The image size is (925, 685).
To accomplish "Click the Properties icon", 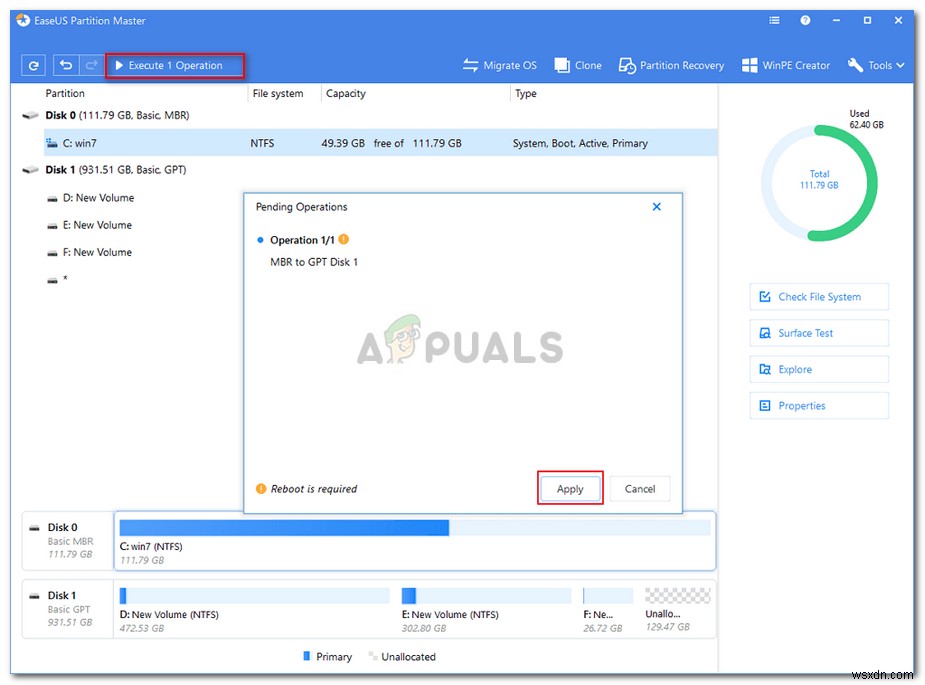I will point(765,405).
